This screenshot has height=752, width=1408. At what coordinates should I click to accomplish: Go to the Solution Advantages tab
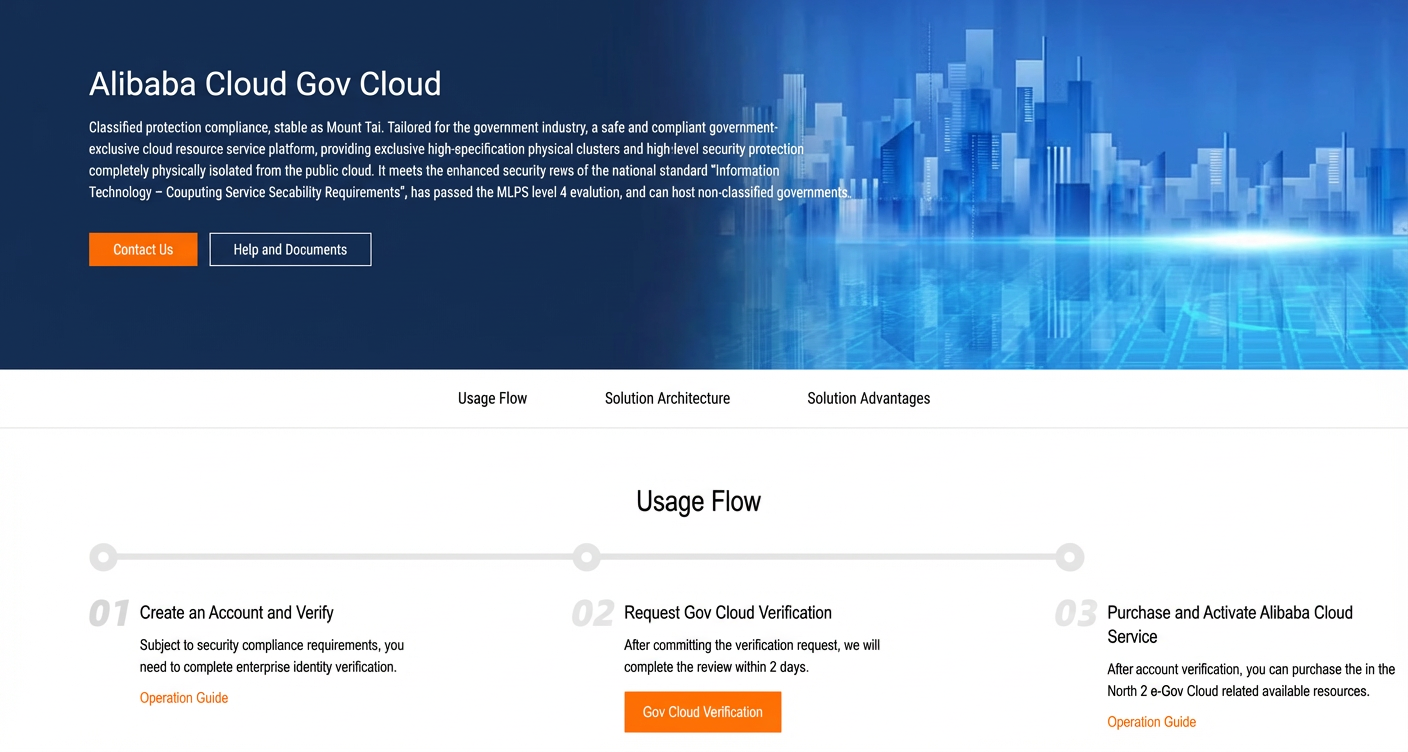click(x=868, y=398)
